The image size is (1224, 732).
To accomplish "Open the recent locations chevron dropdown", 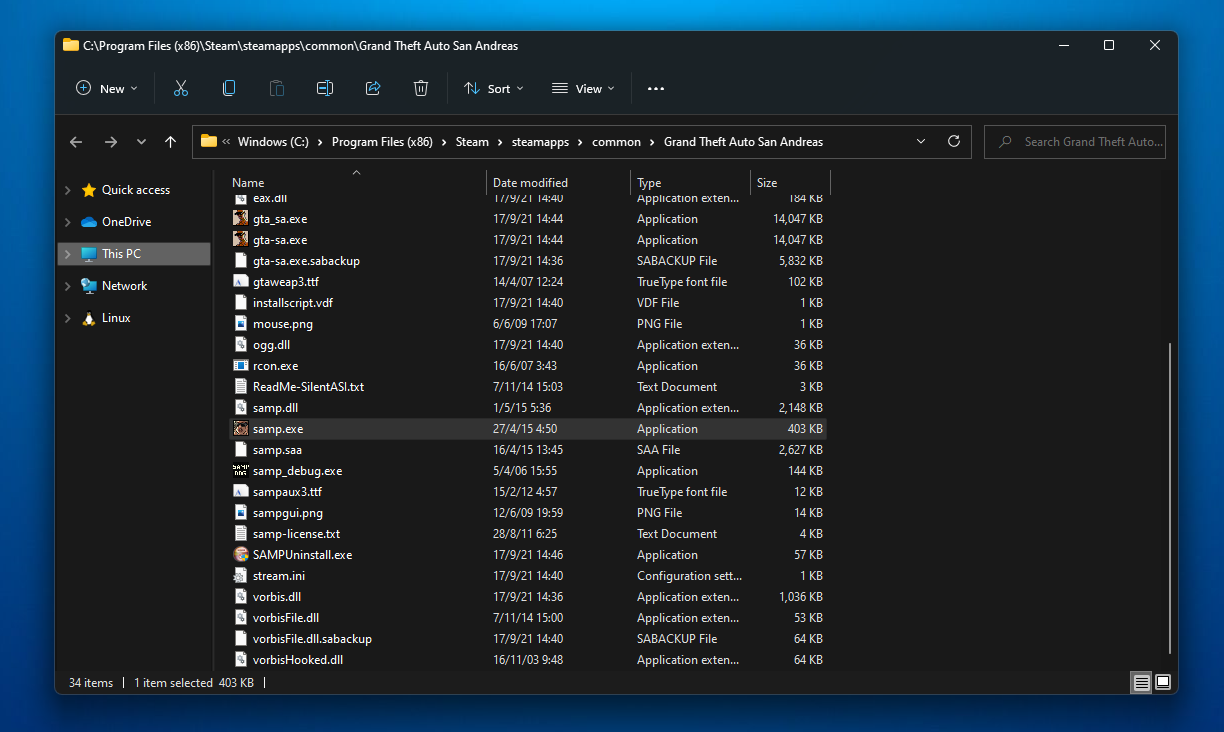I will click(141, 142).
